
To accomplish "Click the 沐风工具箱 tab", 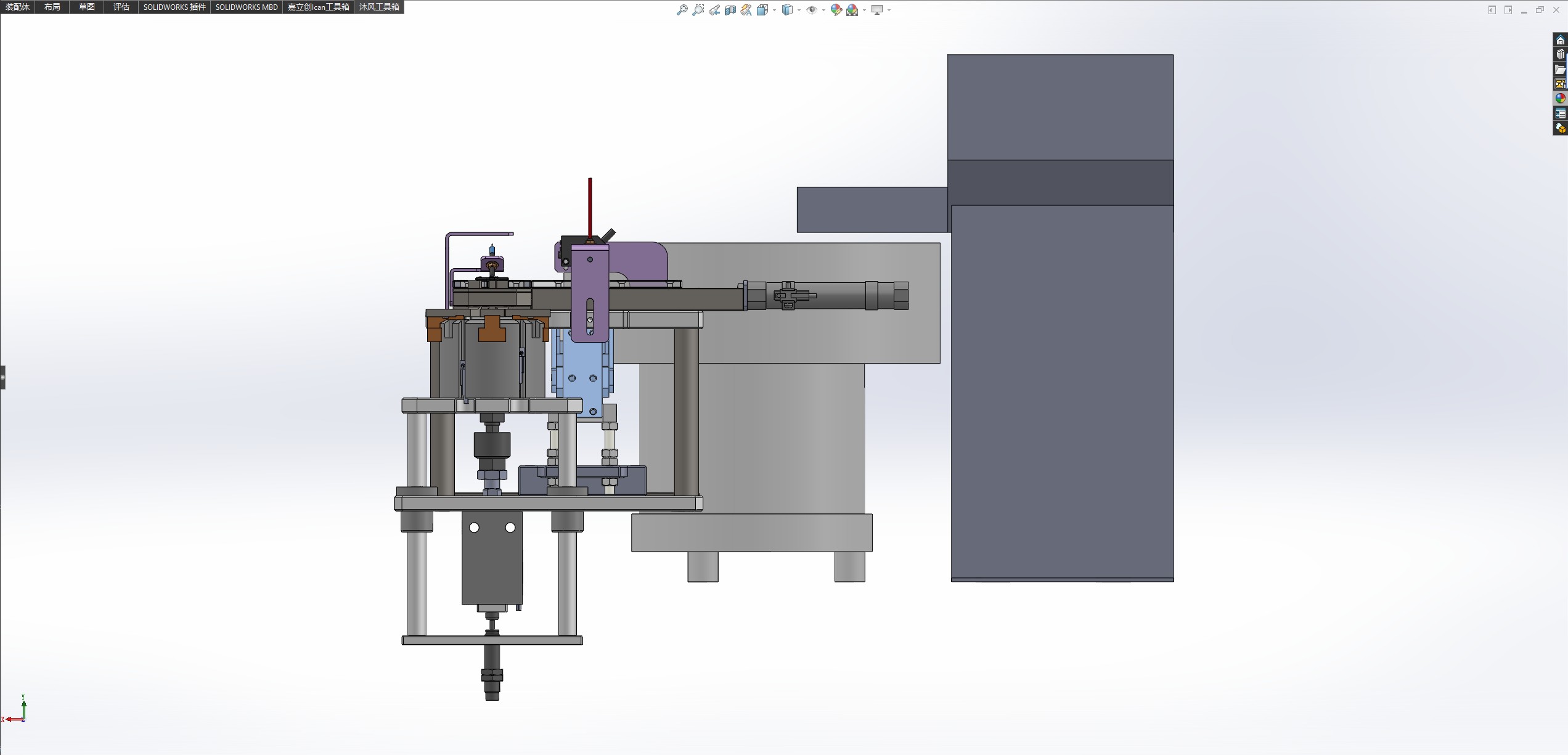I will click(379, 7).
